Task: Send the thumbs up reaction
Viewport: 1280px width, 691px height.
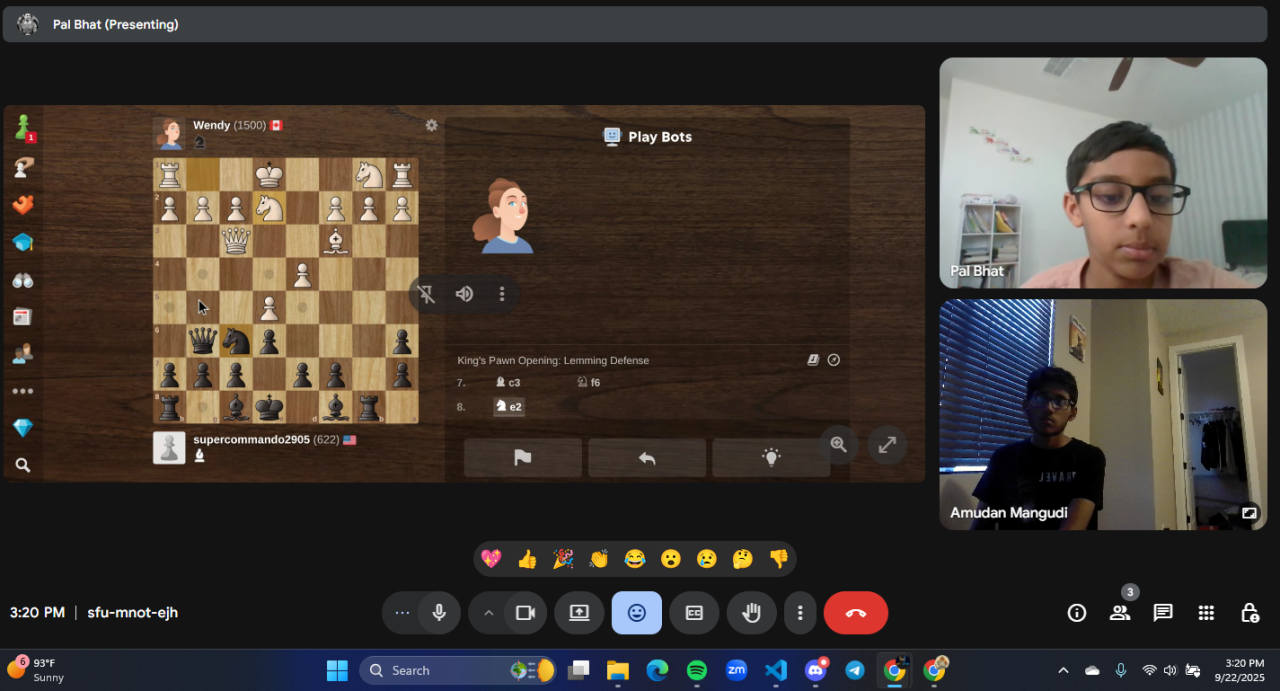Action: 527,559
